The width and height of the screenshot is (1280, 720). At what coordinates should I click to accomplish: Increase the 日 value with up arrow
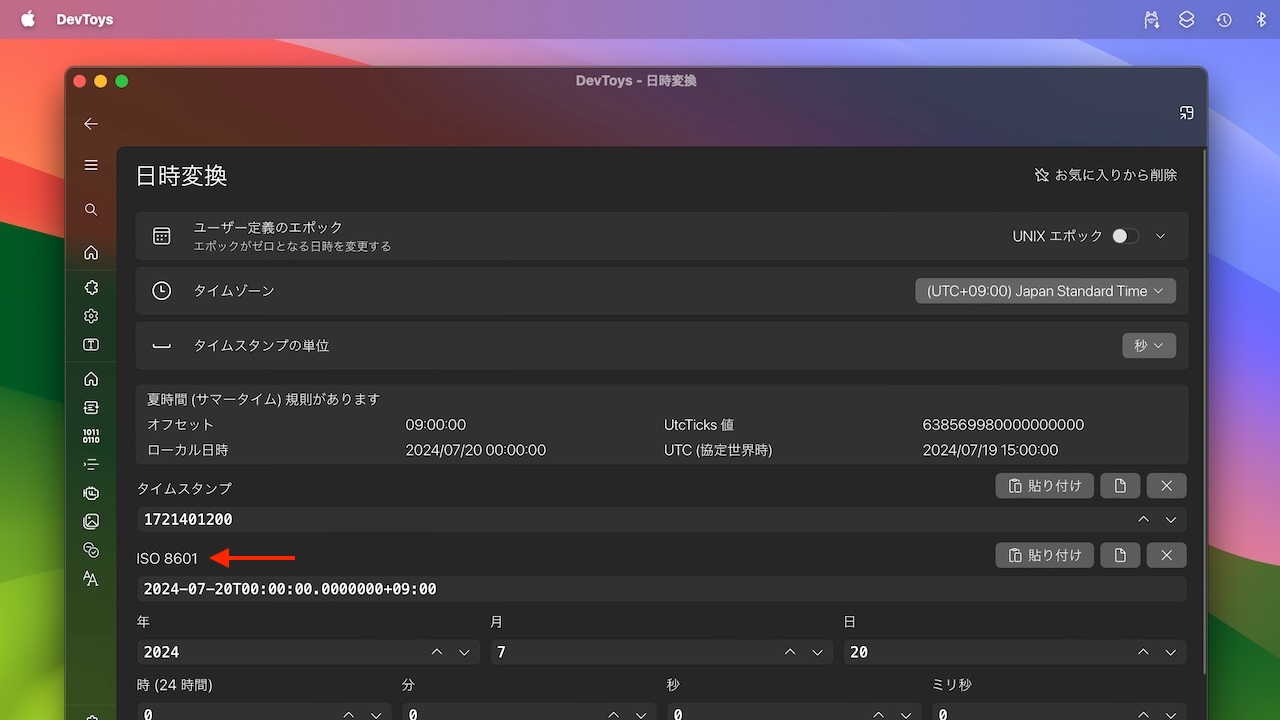click(1143, 652)
